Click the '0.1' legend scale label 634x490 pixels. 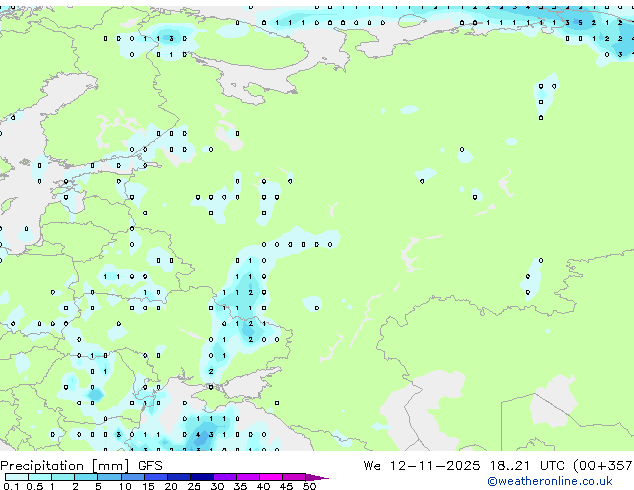tap(11, 486)
